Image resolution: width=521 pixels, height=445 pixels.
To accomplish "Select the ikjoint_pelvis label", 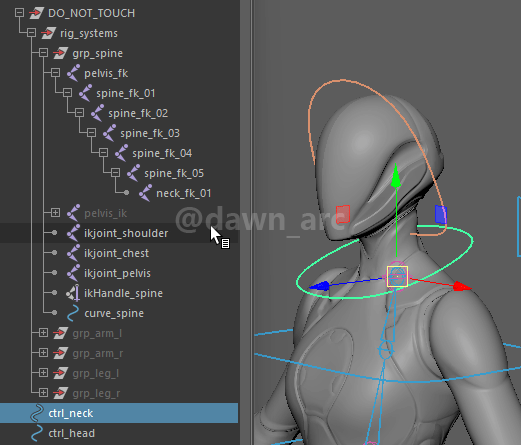I will point(117,273).
